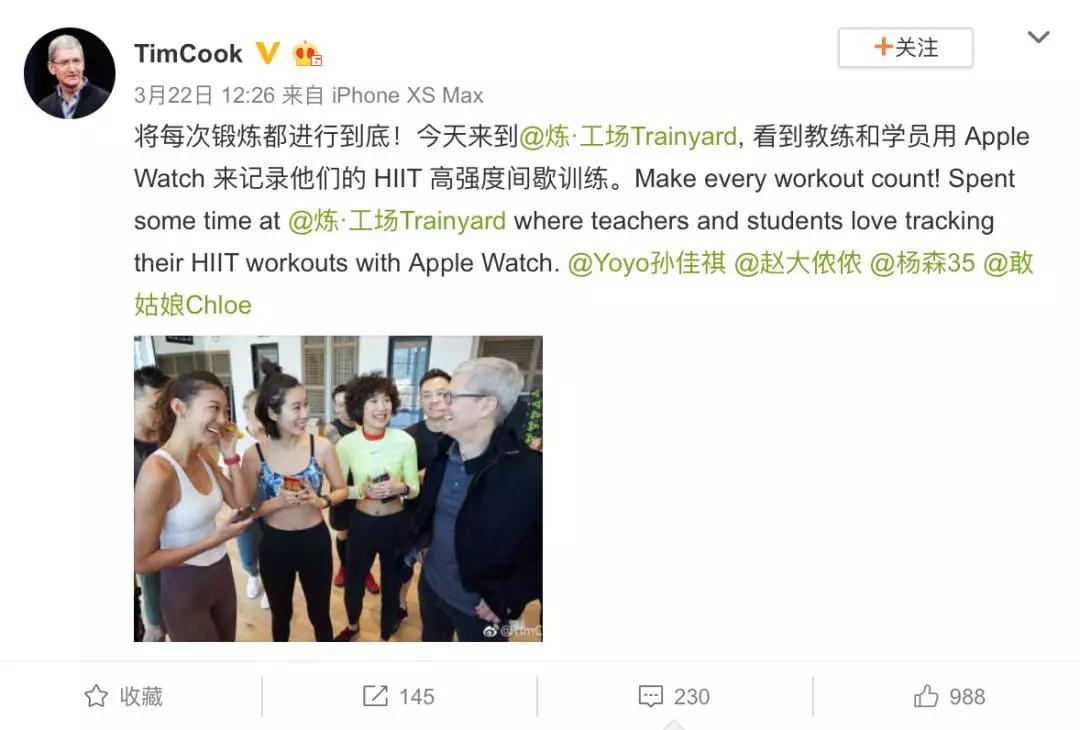This screenshot has width=1080, height=730.
Task: Click the membership crown badge icon
Action: tap(307, 54)
